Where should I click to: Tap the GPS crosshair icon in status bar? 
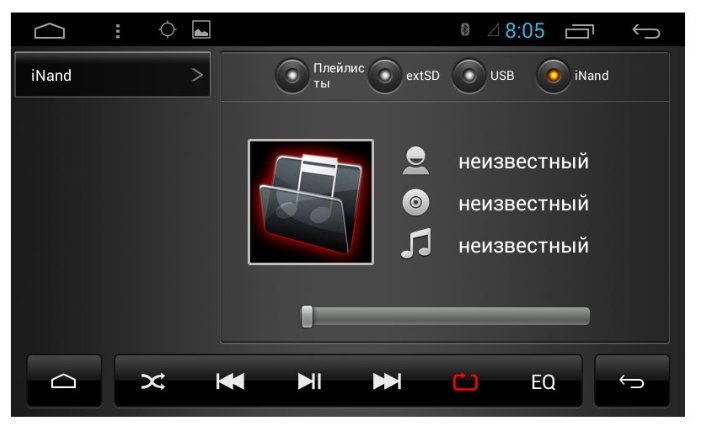168,30
